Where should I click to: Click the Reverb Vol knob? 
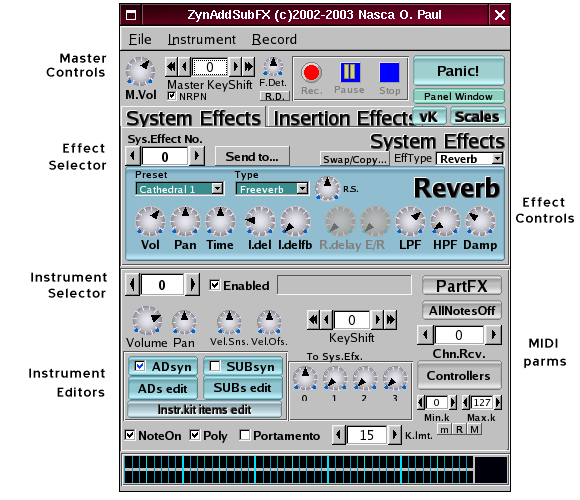pyautogui.click(x=150, y=221)
